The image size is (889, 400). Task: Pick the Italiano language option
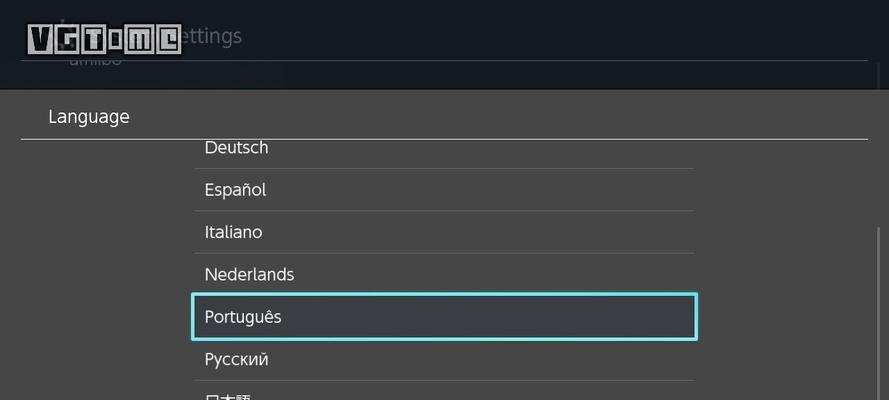(x=444, y=232)
